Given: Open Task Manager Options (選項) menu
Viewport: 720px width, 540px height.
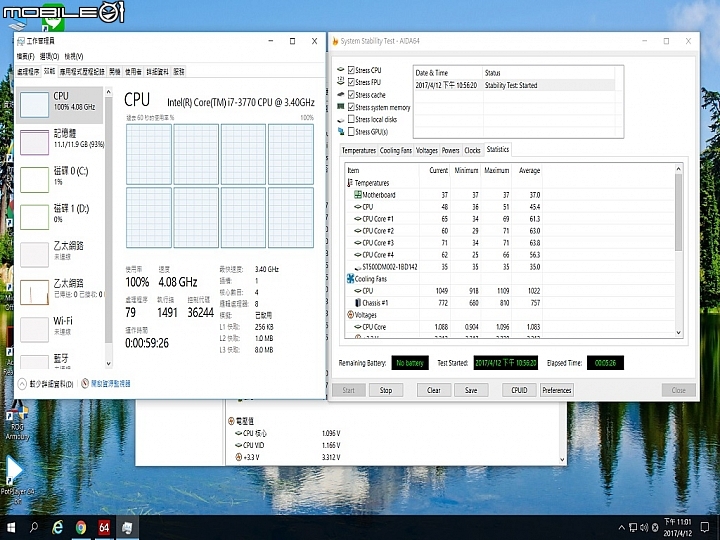Looking at the screenshot, I should (49, 56).
